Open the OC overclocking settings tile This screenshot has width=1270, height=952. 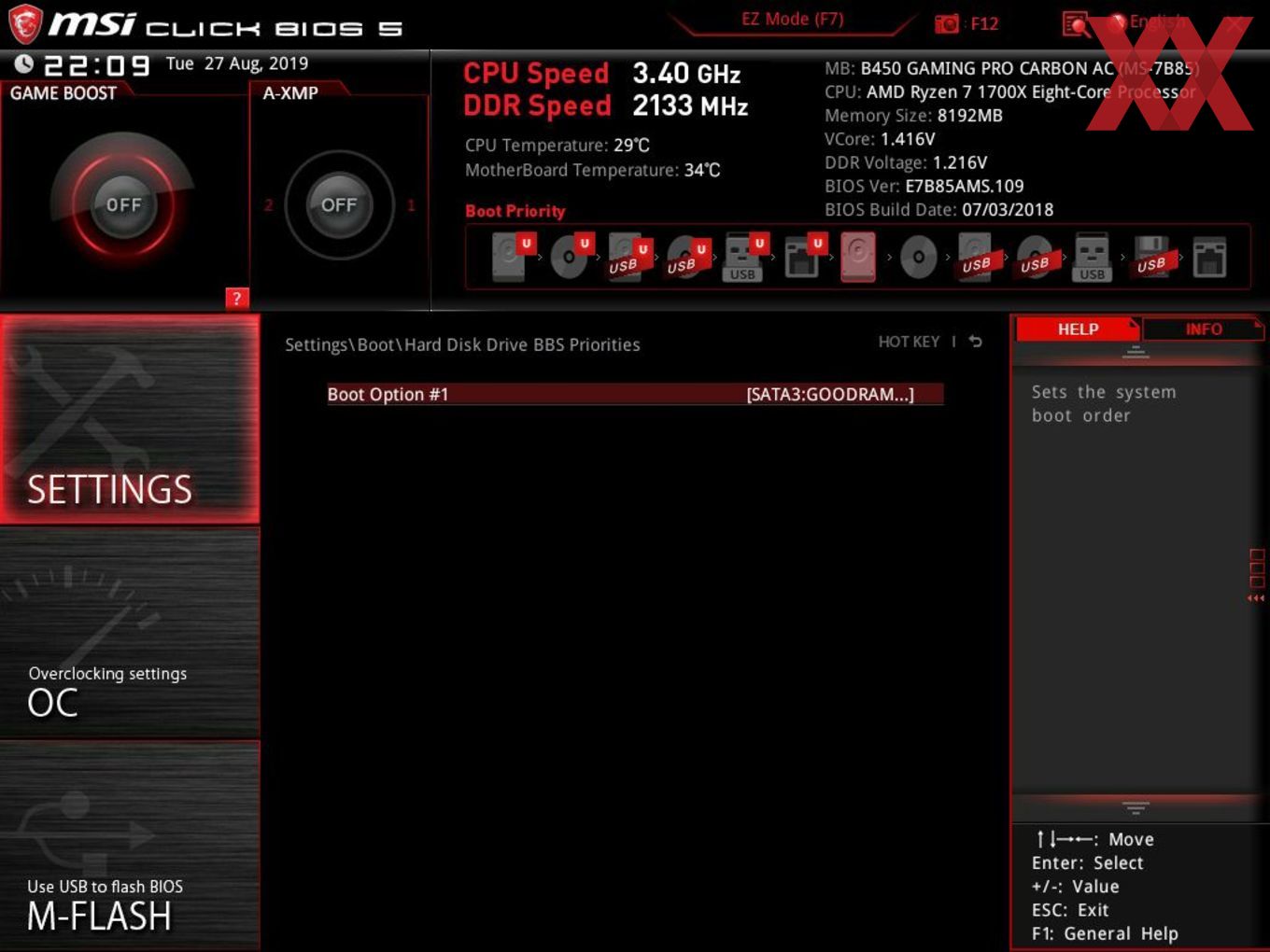point(130,633)
